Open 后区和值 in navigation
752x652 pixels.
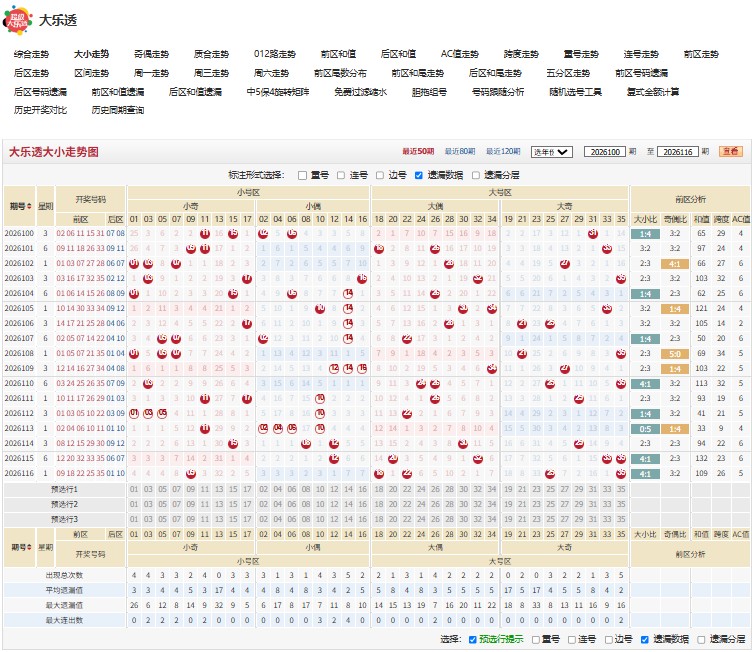point(399,54)
